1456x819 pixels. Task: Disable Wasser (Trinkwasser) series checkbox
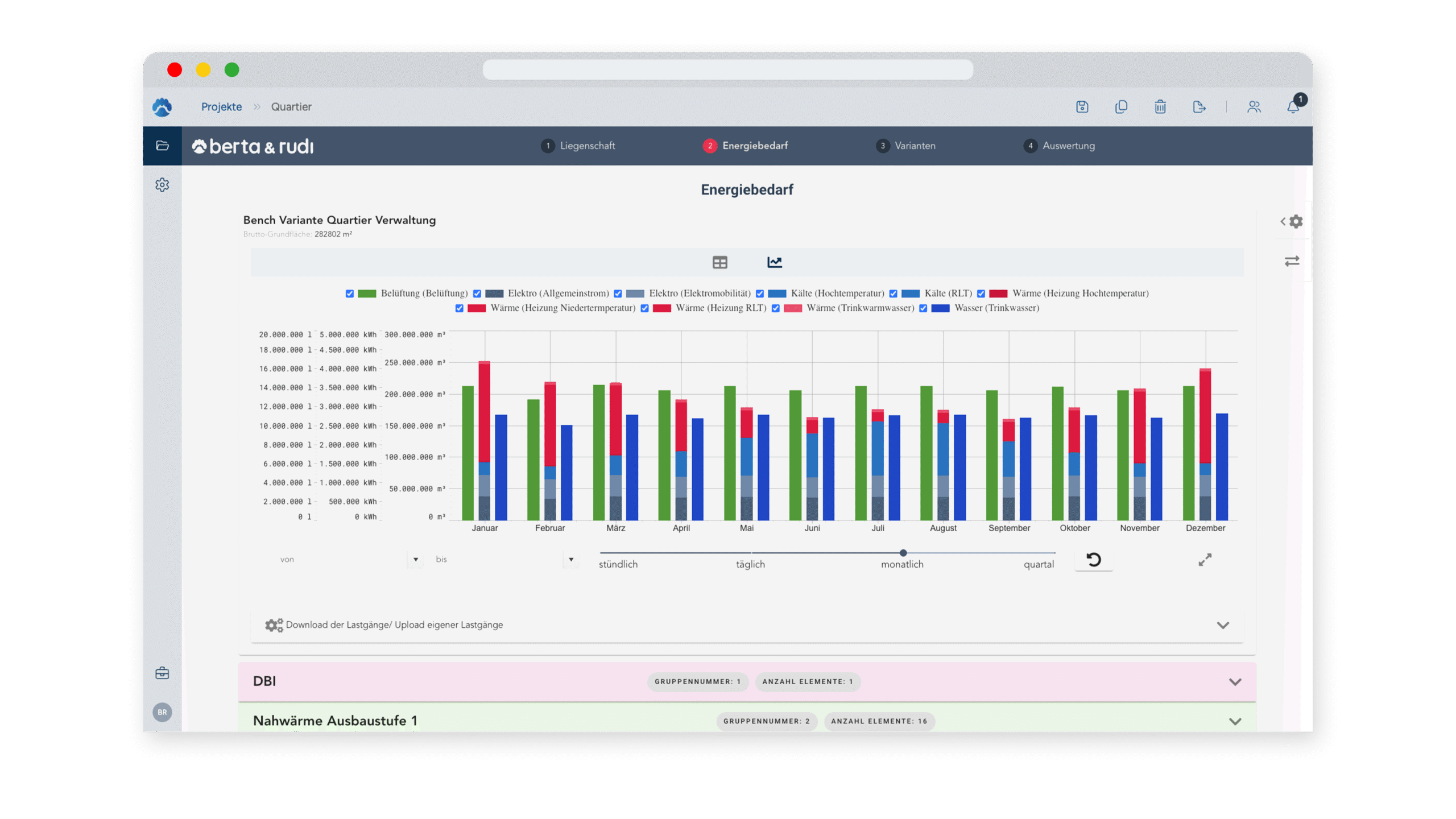coord(923,308)
